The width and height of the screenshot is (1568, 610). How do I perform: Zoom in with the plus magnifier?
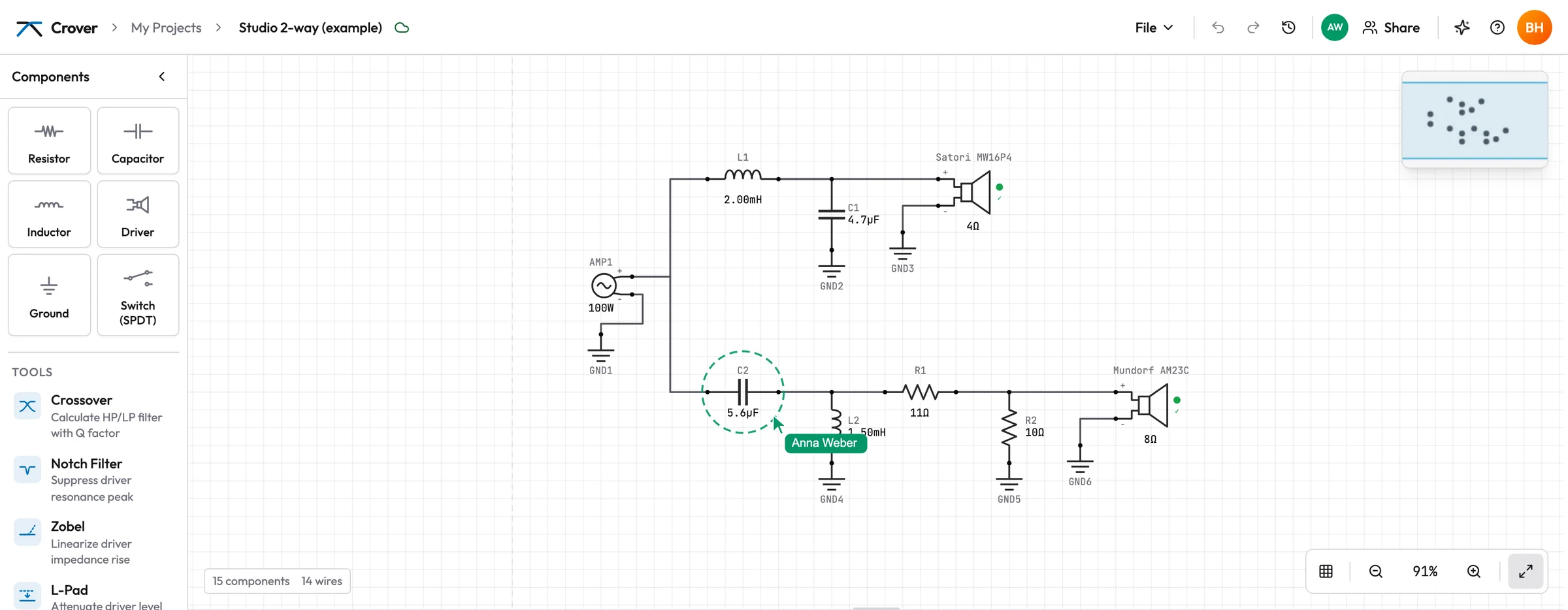point(1474,571)
